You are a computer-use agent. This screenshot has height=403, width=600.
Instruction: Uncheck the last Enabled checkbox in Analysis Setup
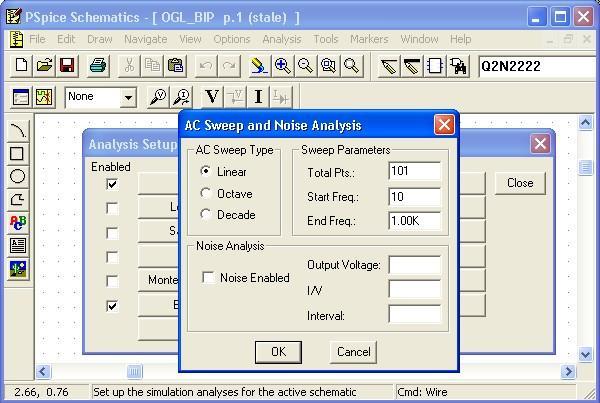pyautogui.click(x=112, y=306)
